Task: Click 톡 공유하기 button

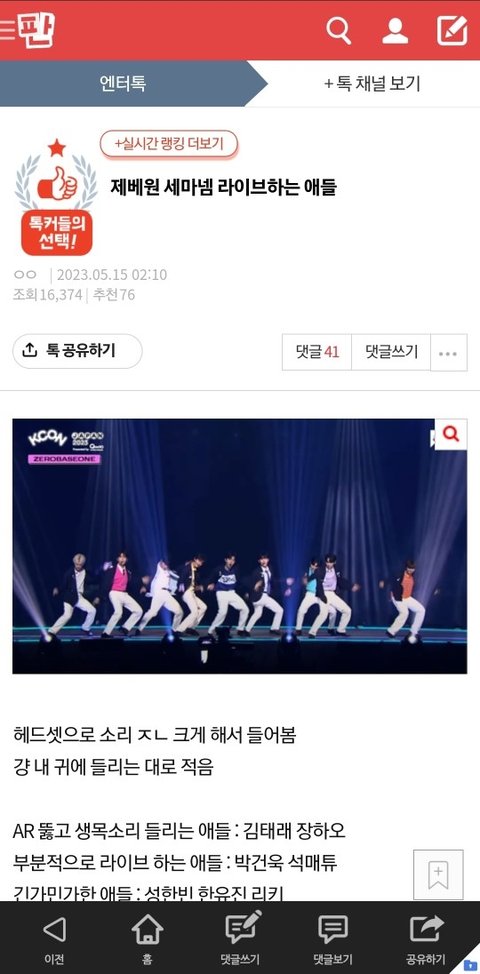Action: click(x=78, y=351)
